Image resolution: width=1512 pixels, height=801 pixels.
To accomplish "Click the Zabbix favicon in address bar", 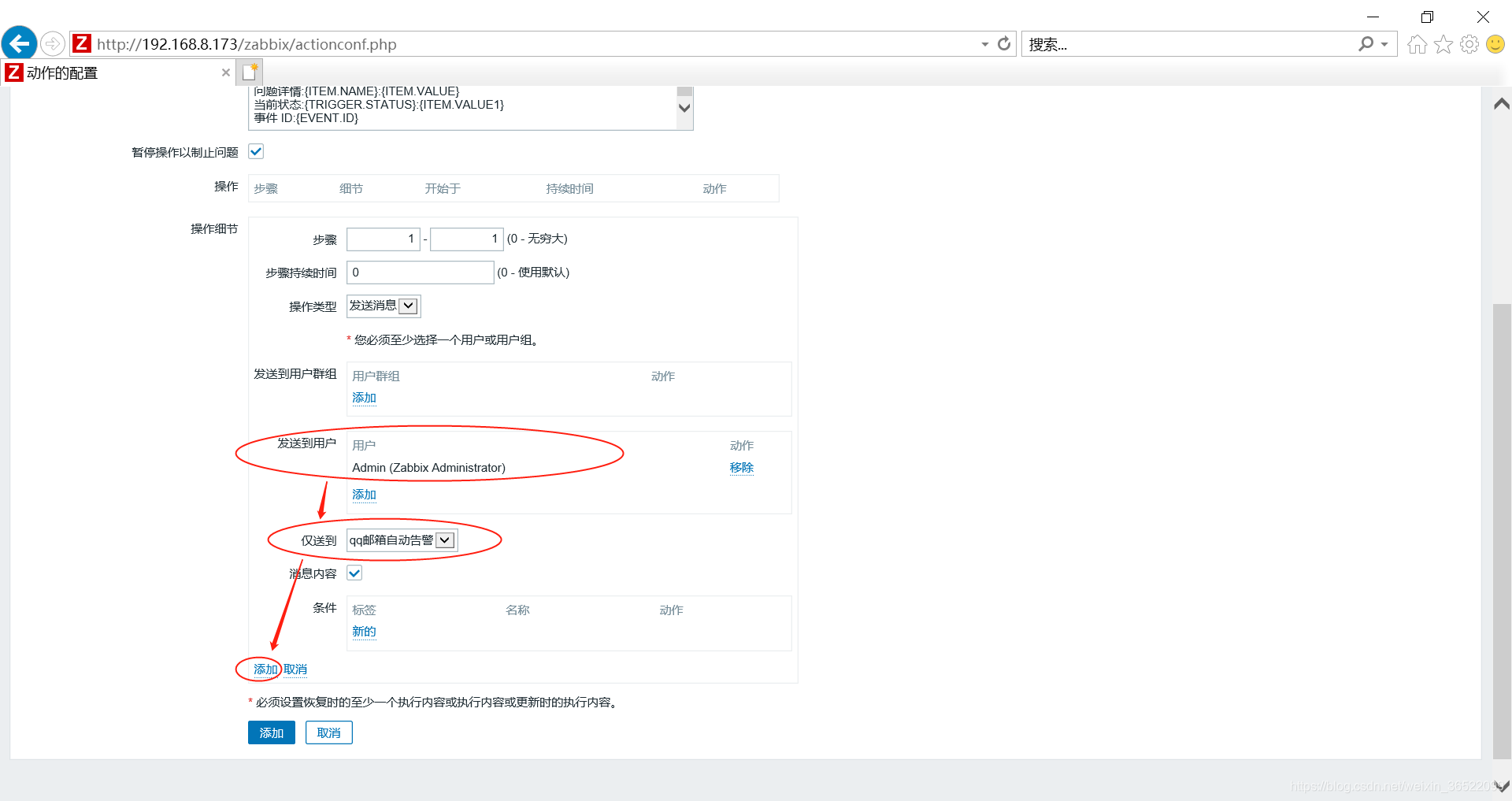I will [82, 43].
